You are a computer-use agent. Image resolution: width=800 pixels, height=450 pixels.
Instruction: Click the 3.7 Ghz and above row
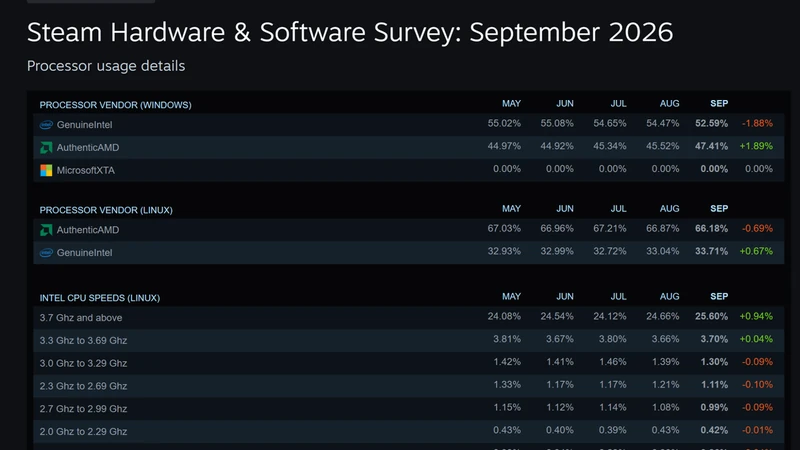click(x=408, y=317)
